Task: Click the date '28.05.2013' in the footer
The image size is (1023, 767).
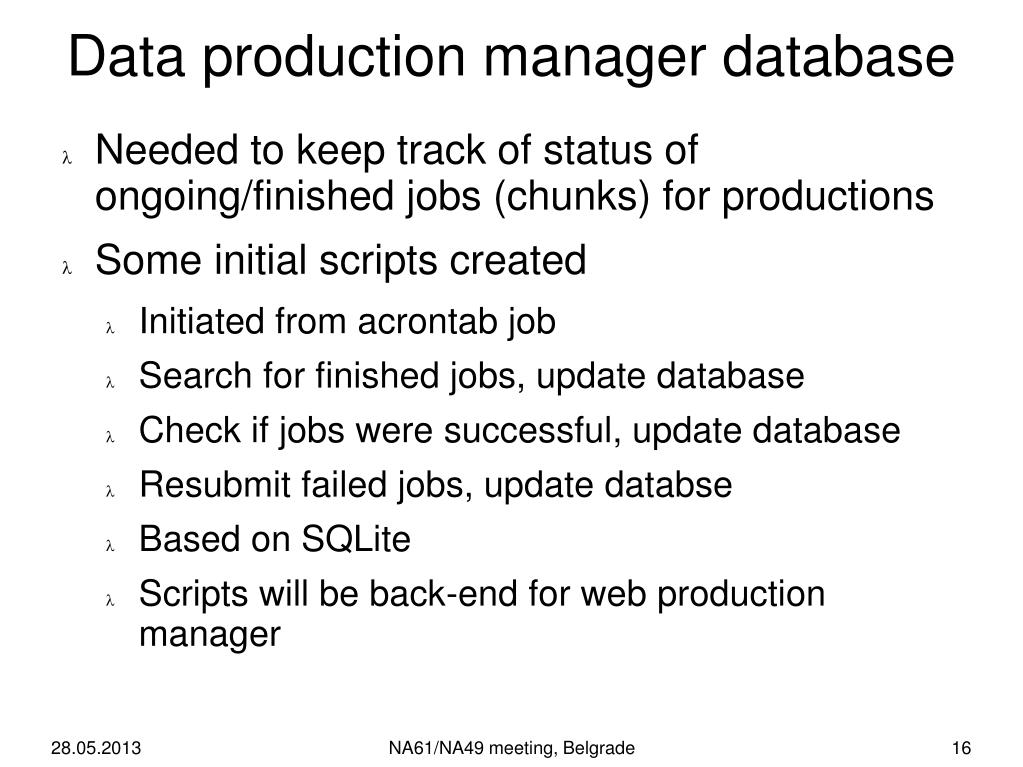Action: coord(96,748)
